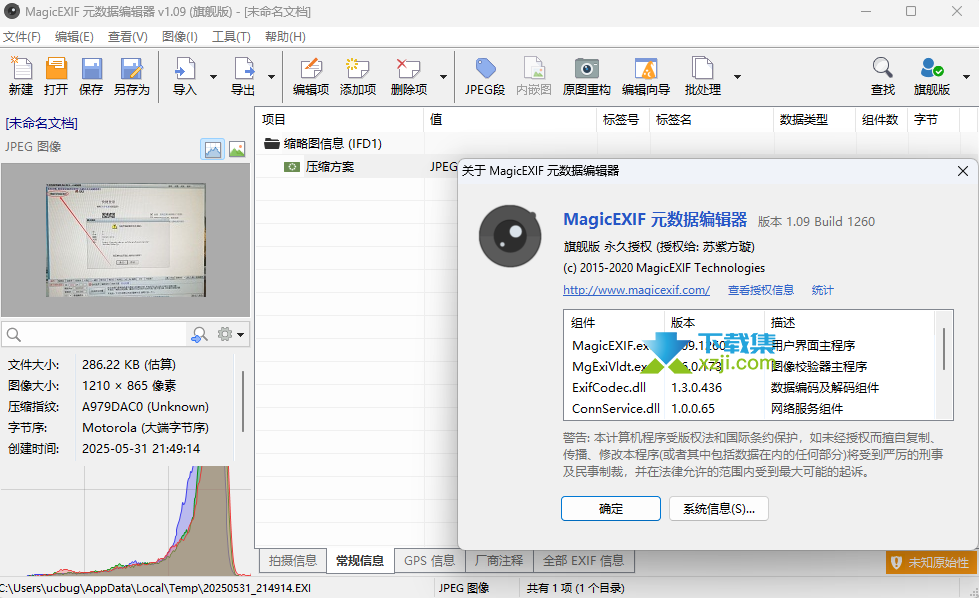This screenshot has width=979, height=598.
Task: Click the 未知原始性 shield status badge
Action: coord(931,562)
